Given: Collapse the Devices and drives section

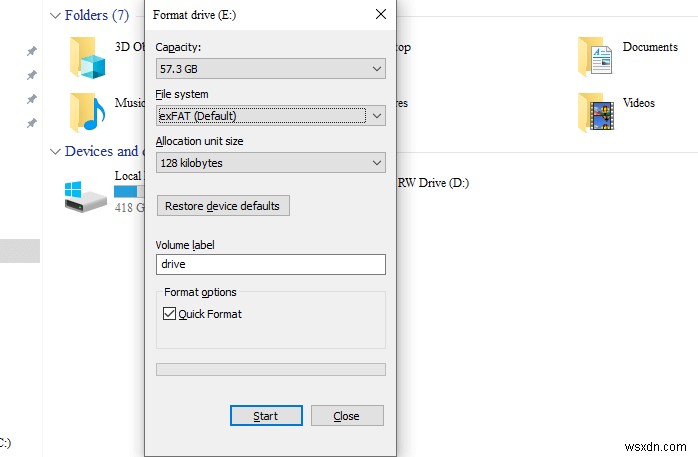Looking at the screenshot, I should click(x=54, y=151).
